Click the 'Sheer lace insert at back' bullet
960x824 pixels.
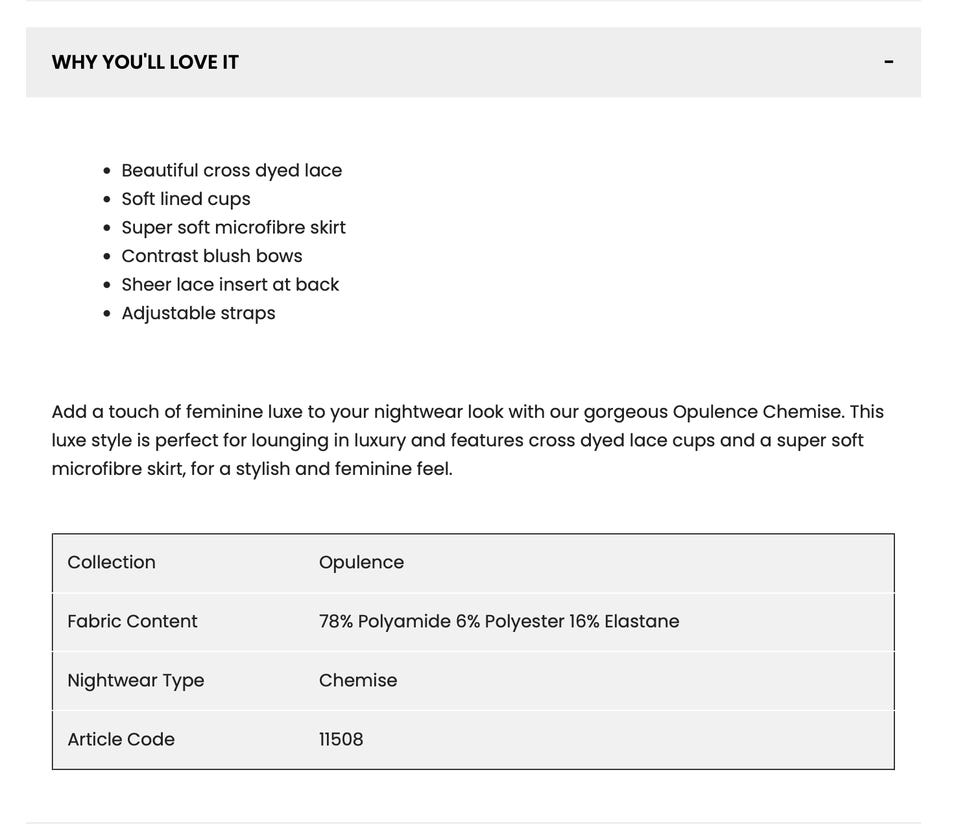230,284
